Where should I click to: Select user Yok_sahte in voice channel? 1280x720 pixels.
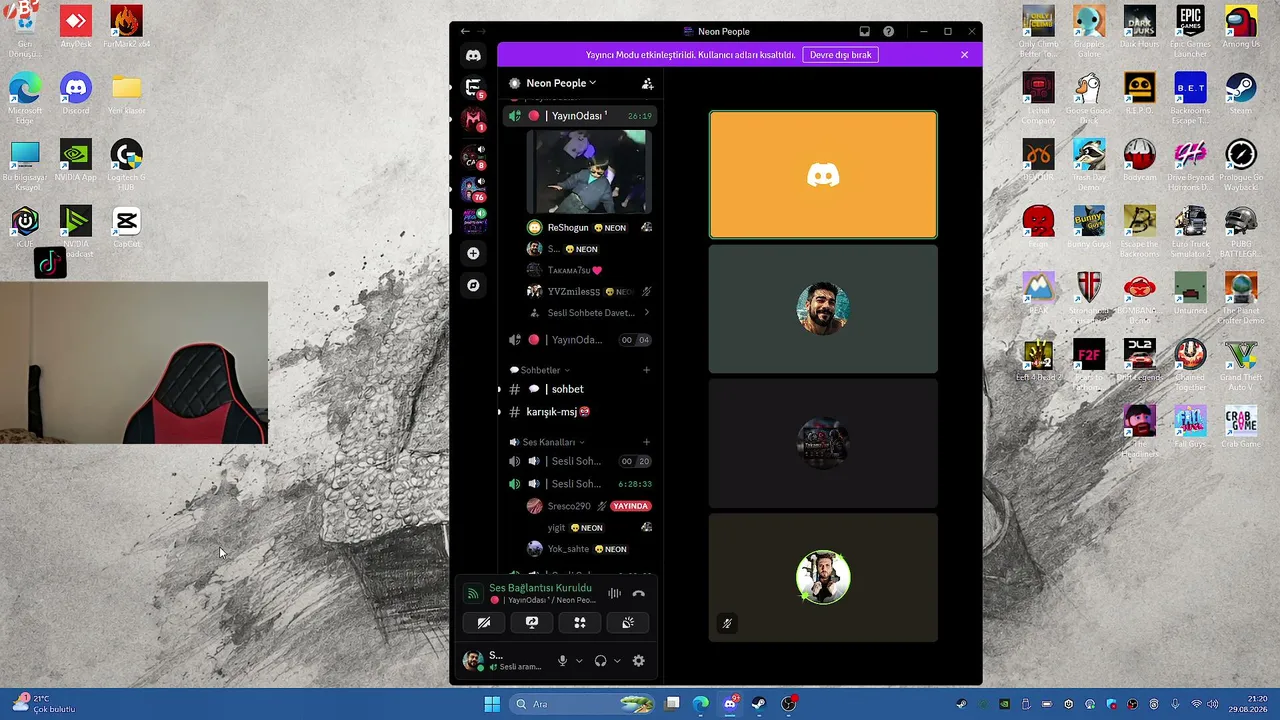589,549
